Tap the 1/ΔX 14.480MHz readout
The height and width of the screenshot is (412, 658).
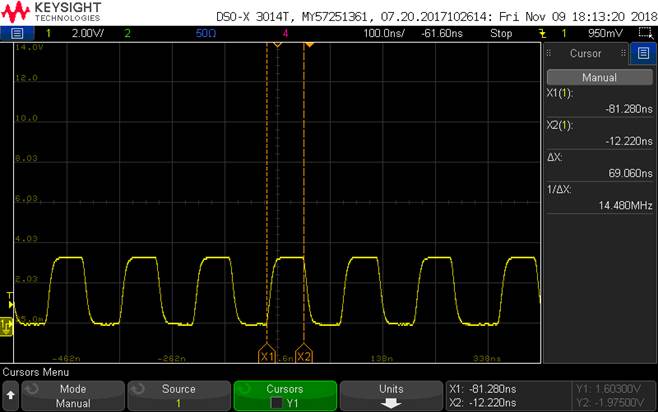coord(599,197)
